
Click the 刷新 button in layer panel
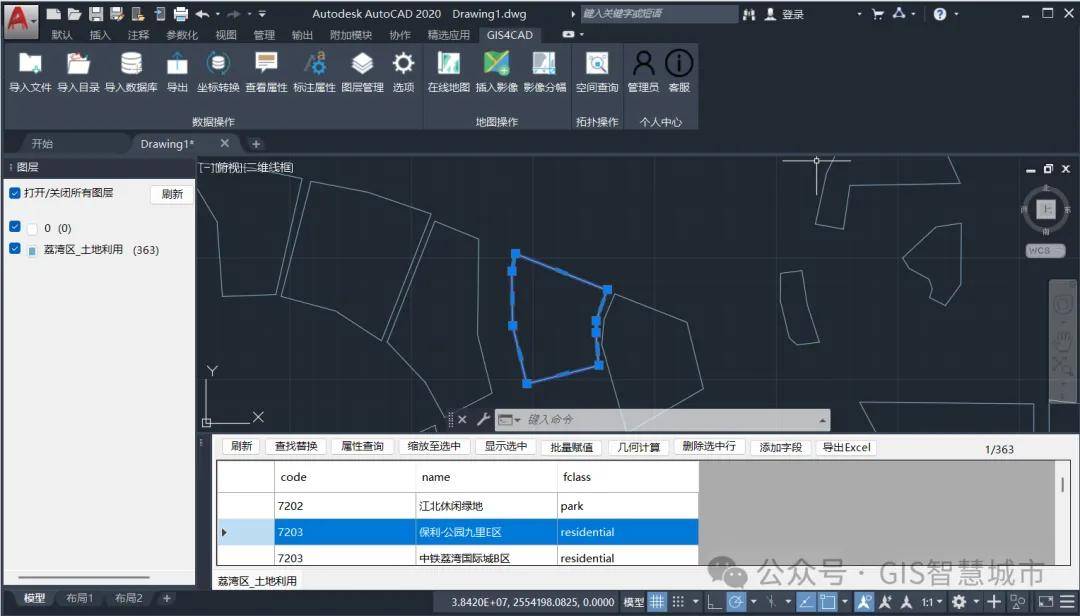coord(172,194)
